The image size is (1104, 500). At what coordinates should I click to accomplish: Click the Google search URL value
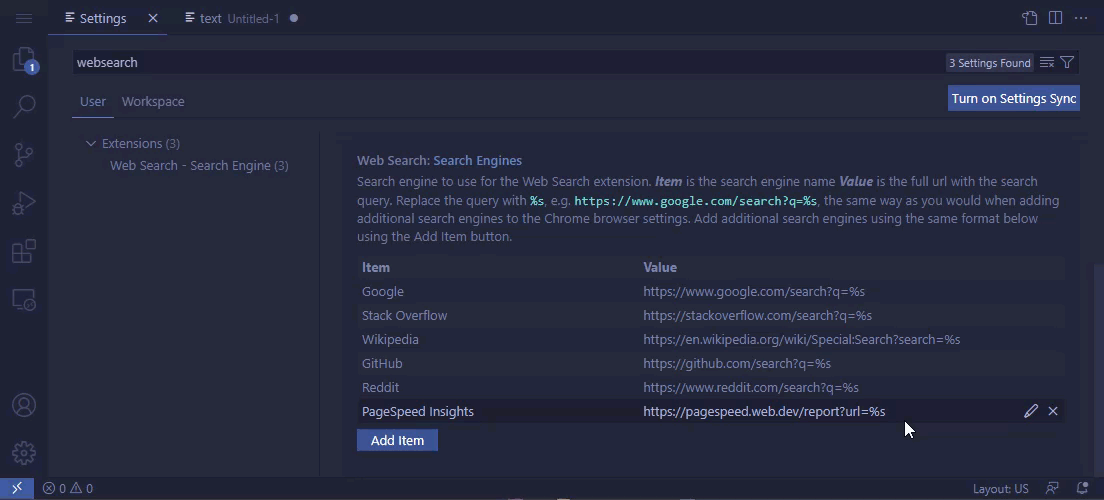pyautogui.click(x=753, y=292)
